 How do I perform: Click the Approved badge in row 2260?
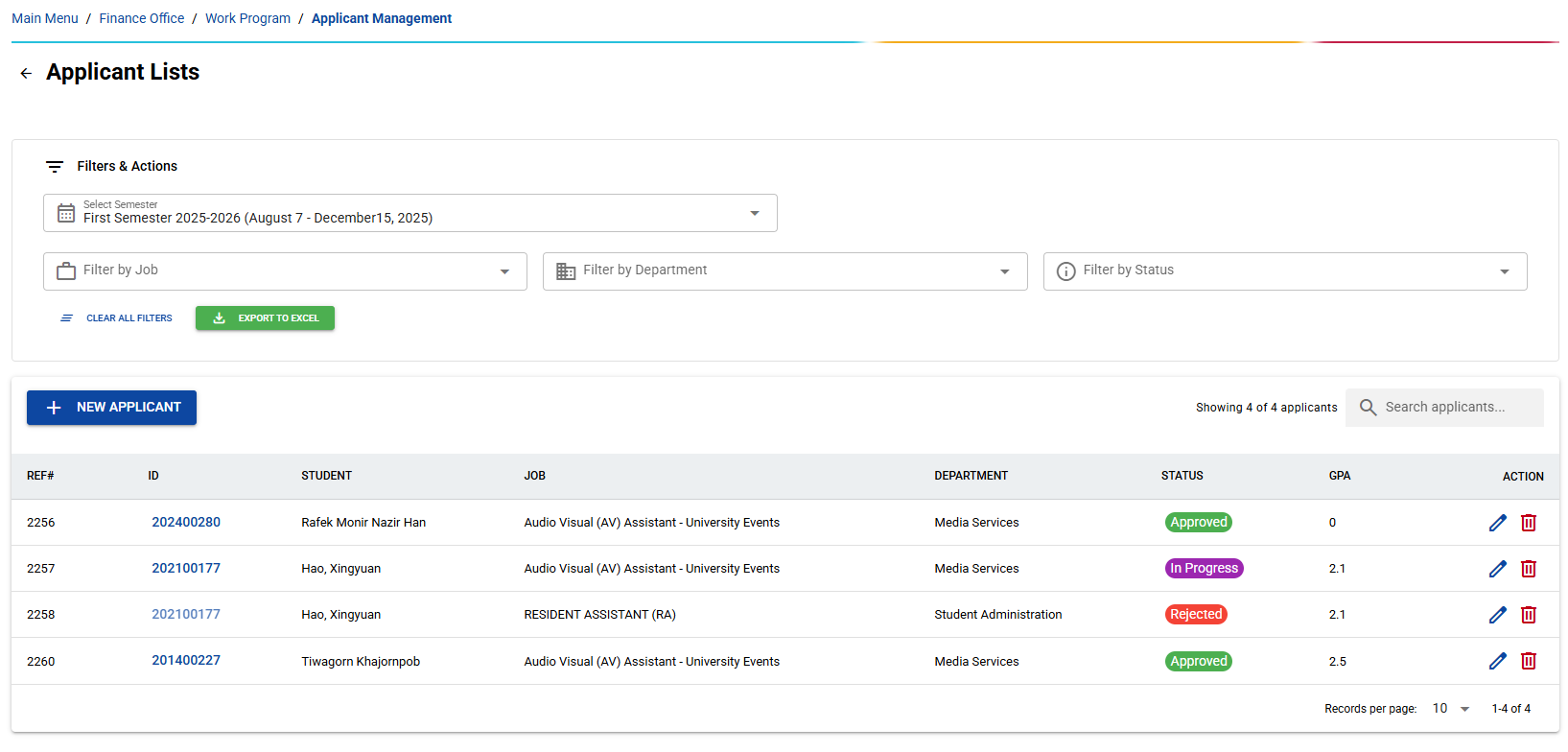pyautogui.click(x=1199, y=661)
